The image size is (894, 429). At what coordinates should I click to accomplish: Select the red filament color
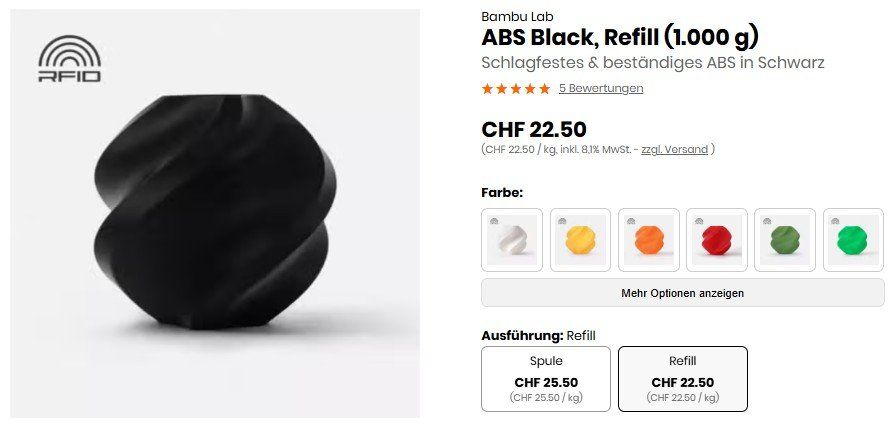pos(716,240)
